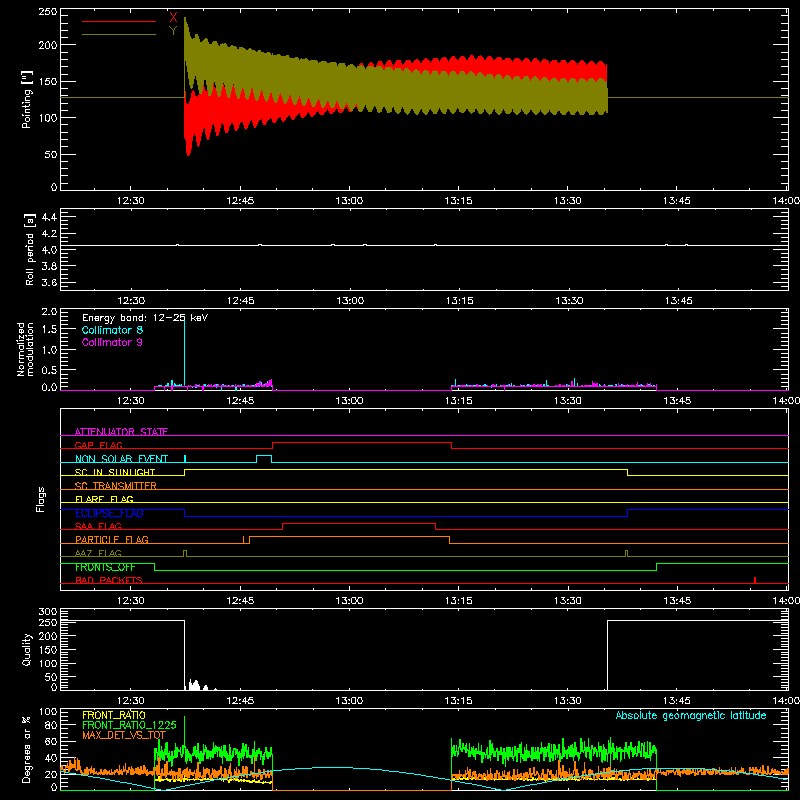Click the 80 tick on the Degrees axis
Screen dimensions: 800x800
[51, 725]
